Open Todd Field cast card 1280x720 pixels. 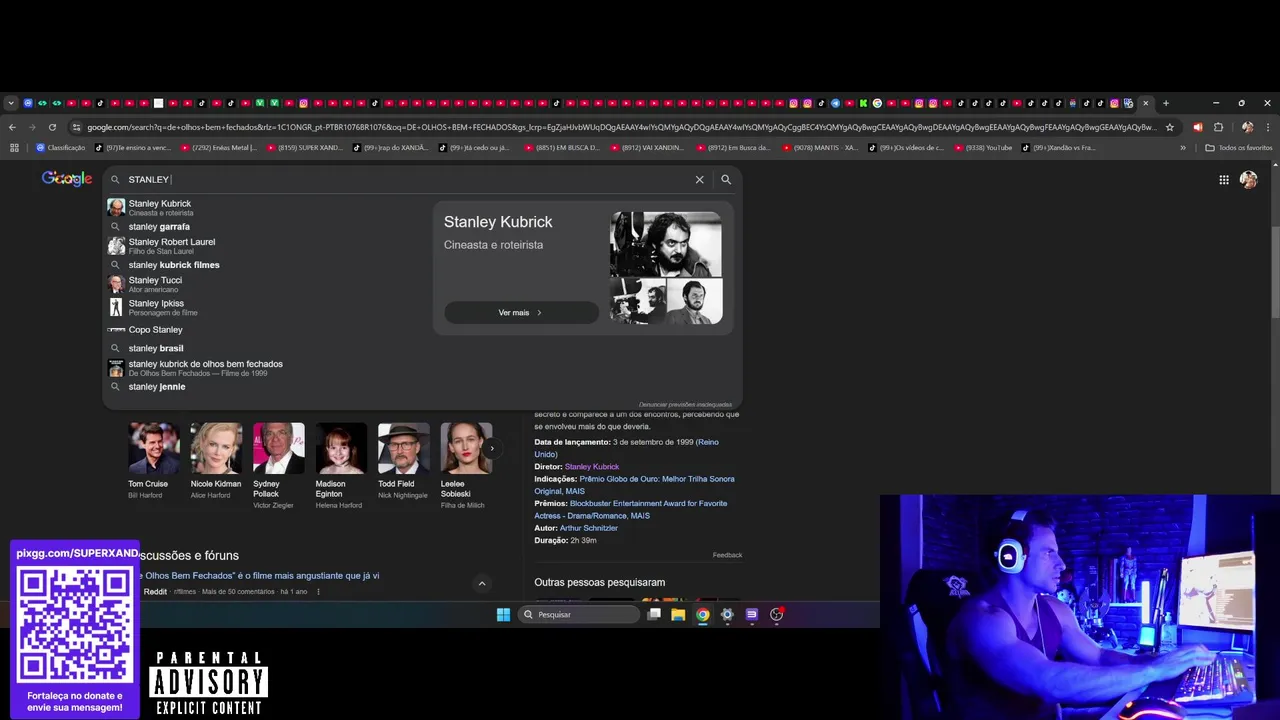(403, 461)
